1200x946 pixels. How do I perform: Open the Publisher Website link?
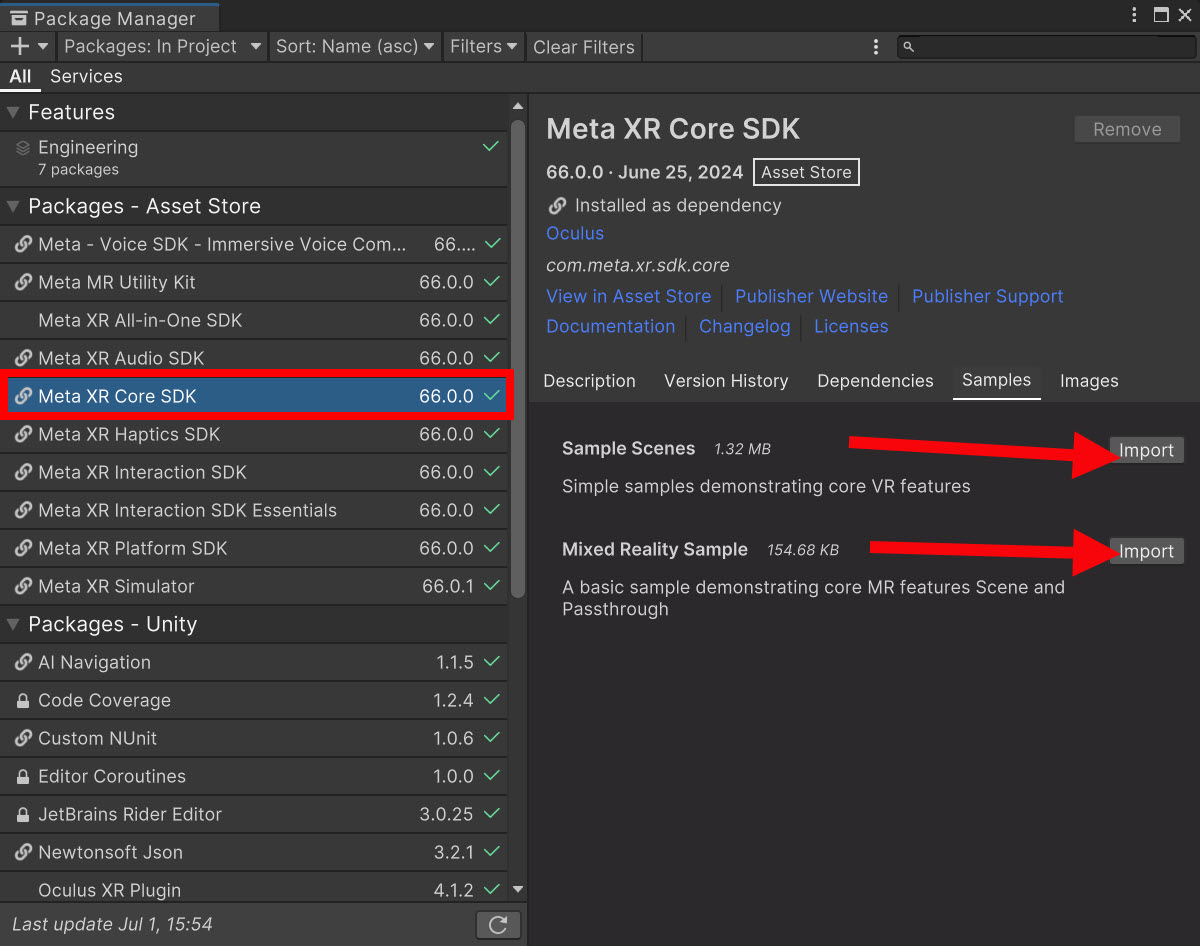(811, 296)
